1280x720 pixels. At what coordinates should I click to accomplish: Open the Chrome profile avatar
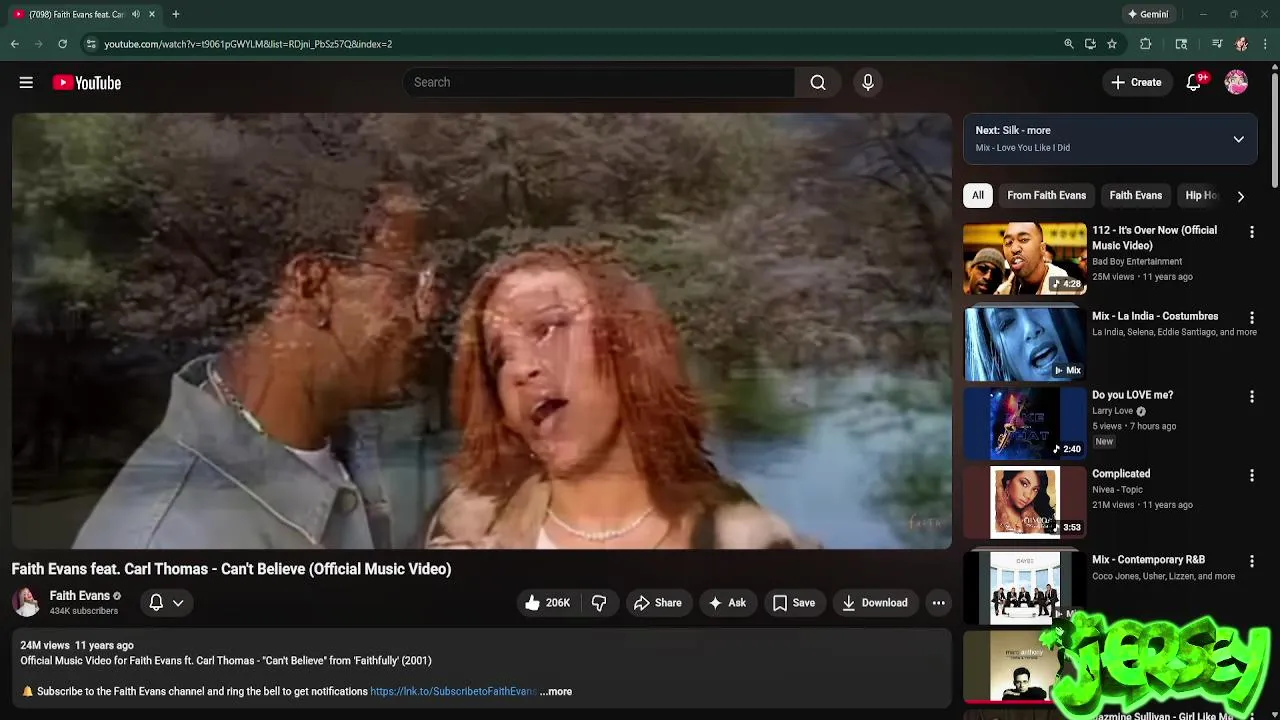tap(1241, 44)
